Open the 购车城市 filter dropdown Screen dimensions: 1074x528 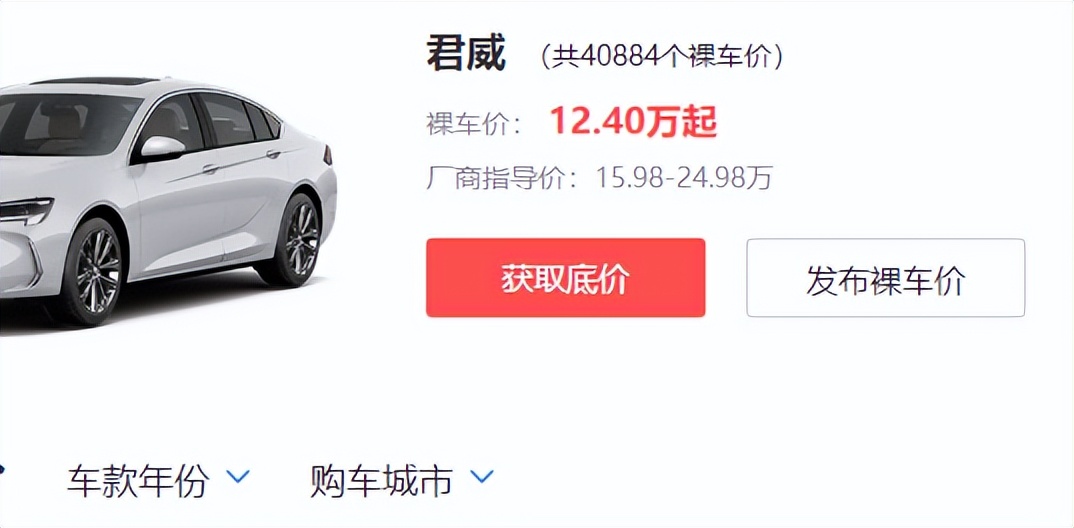(x=381, y=481)
